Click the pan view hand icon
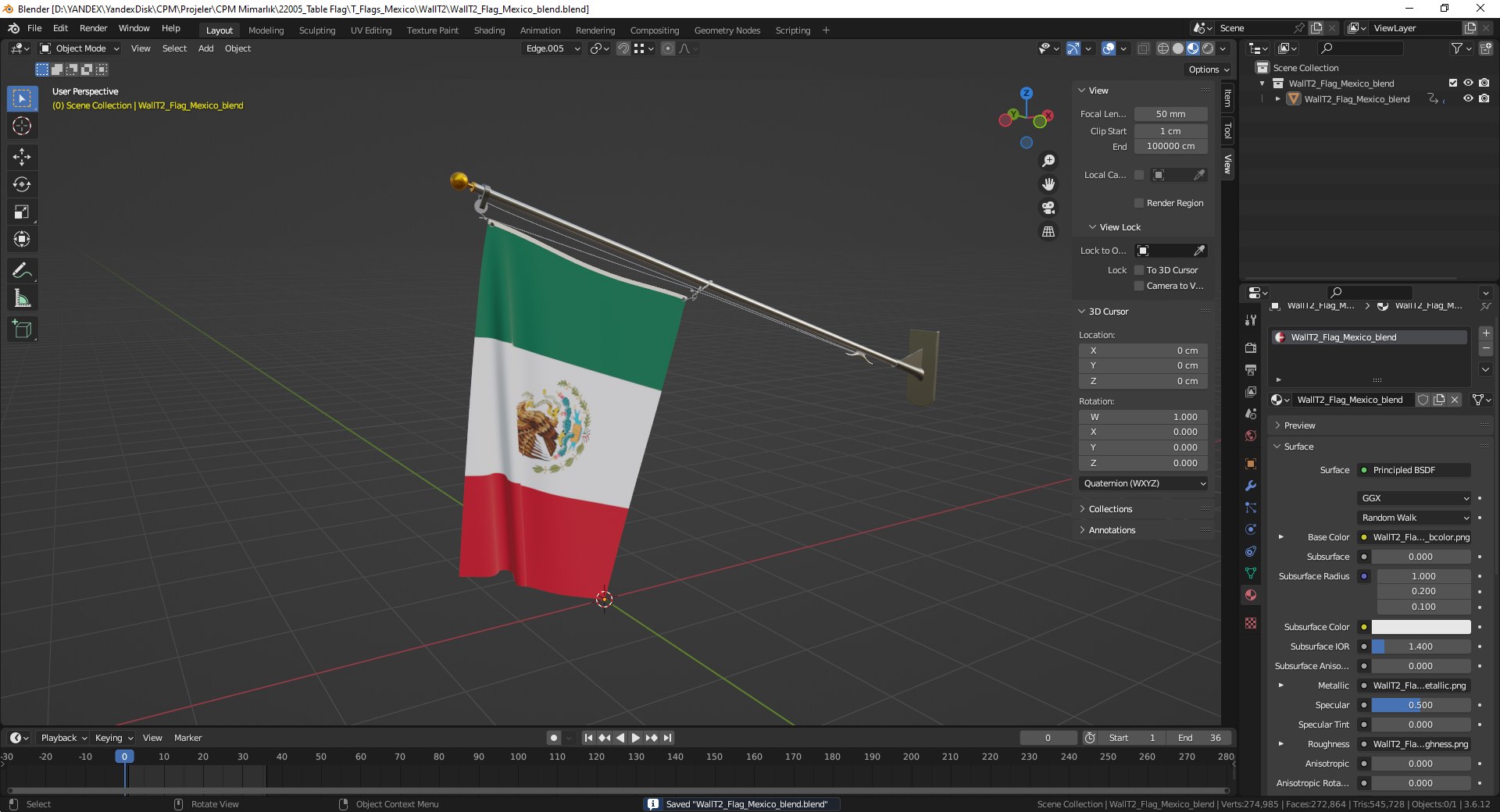The image size is (1500, 812). pyautogui.click(x=1048, y=184)
